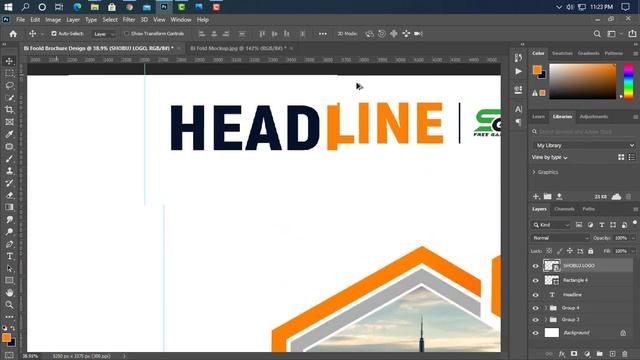The width and height of the screenshot is (640, 360).
Task: Select the Horizontal Type tool
Action: pyautogui.click(x=9, y=256)
